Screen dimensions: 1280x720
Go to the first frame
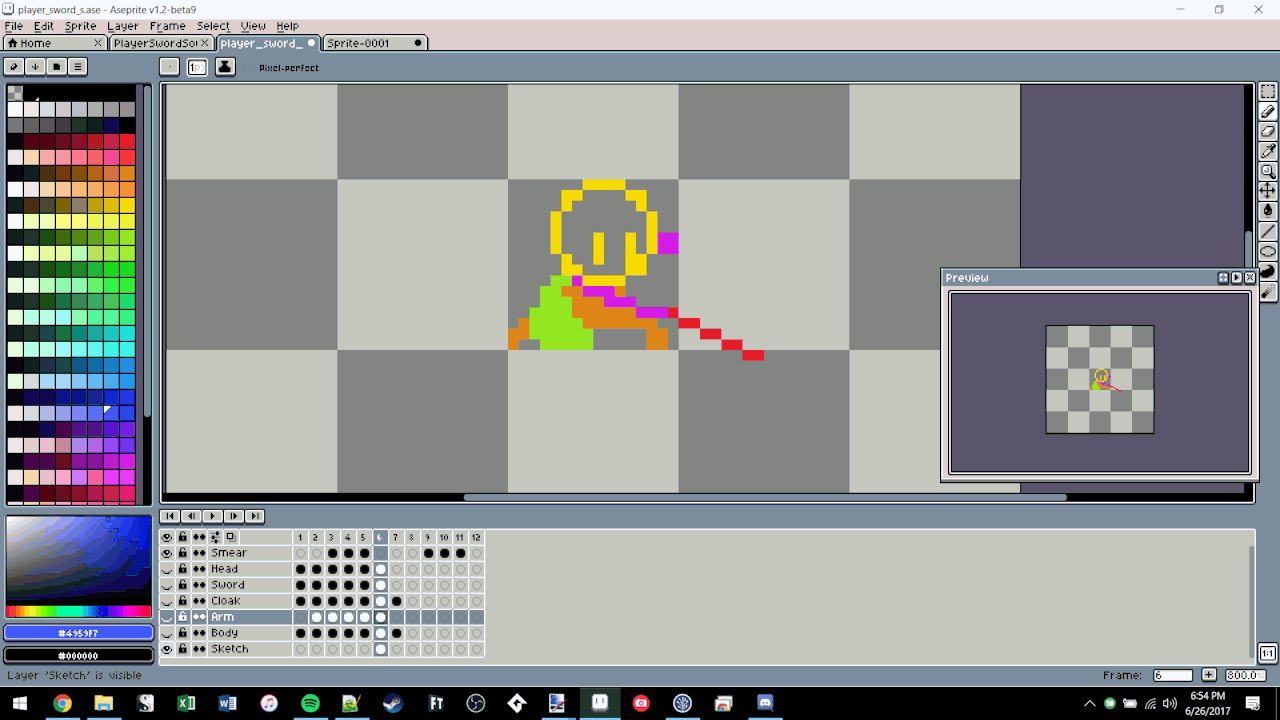coord(170,516)
